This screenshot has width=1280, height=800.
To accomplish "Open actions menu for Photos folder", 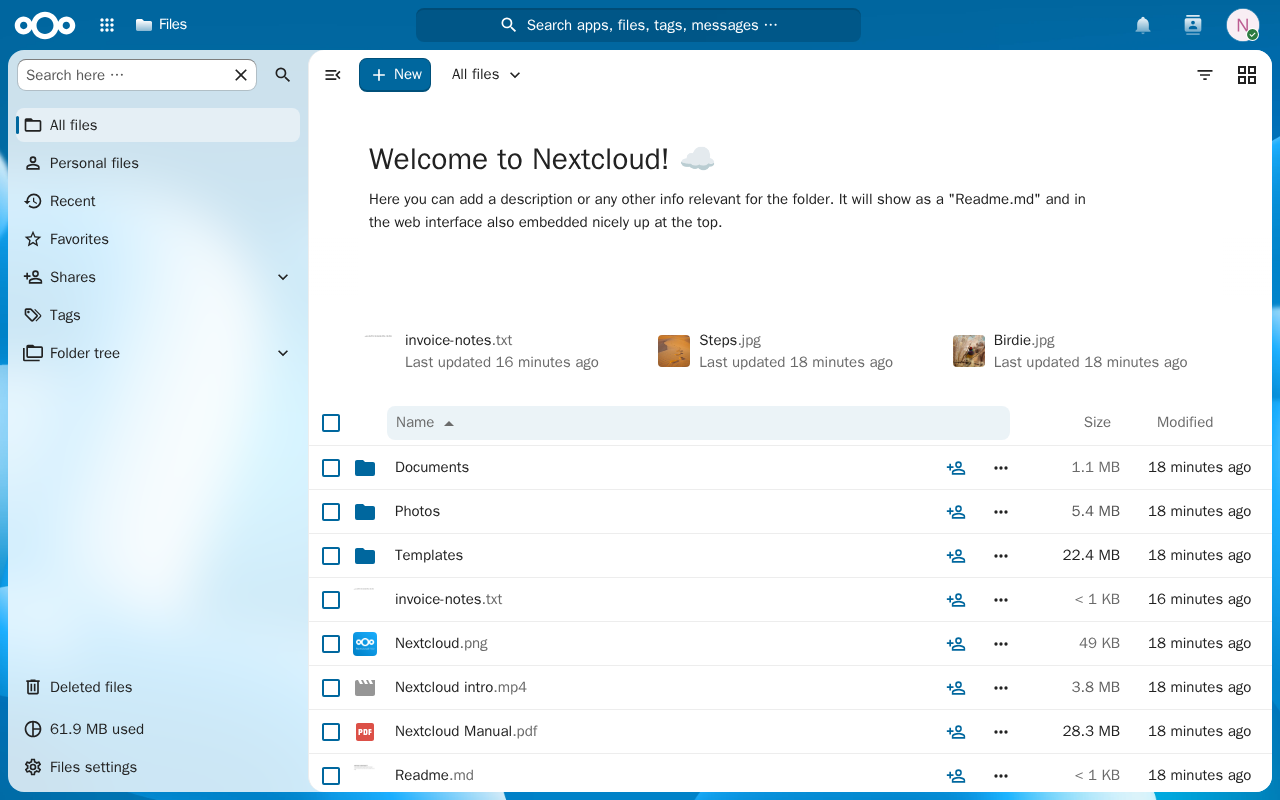I will (x=1001, y=512).
